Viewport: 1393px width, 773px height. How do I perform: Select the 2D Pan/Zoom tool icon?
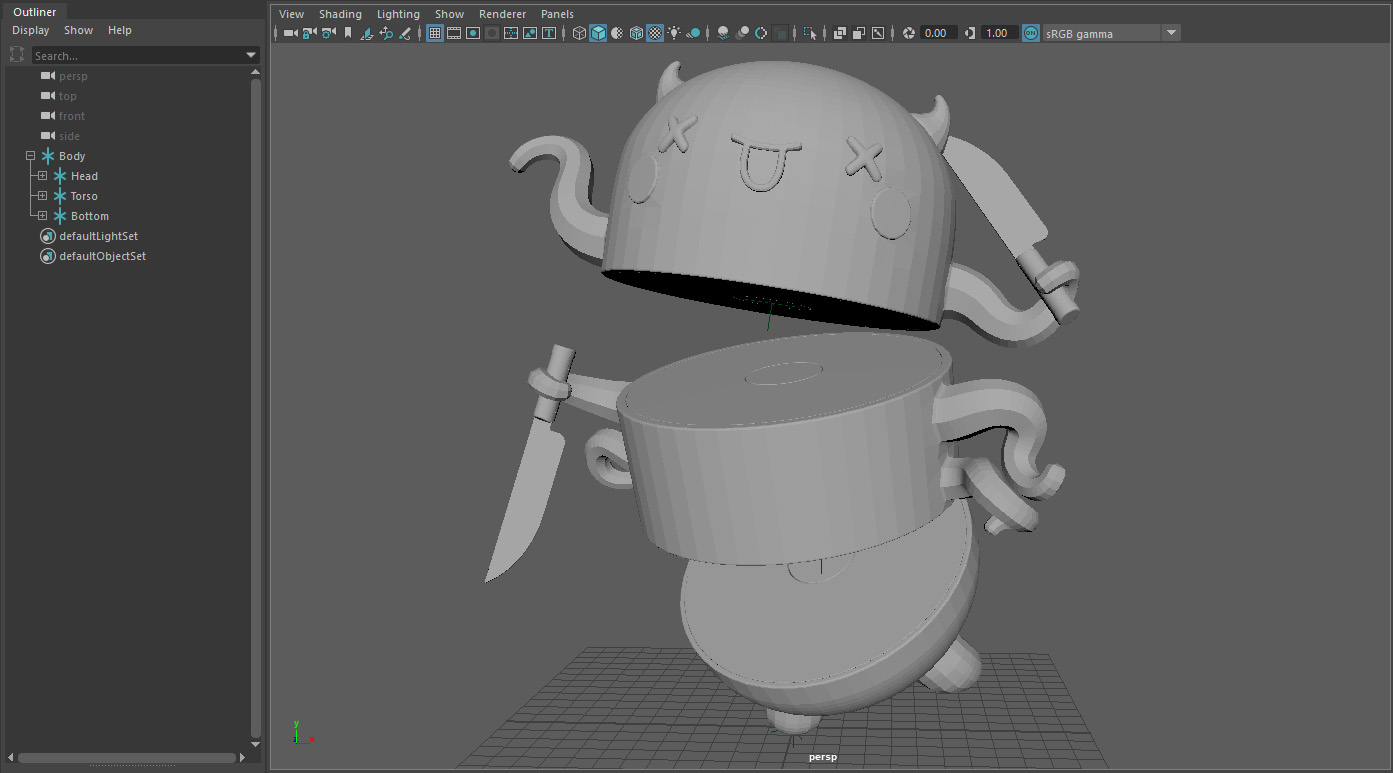click(386, 33)
